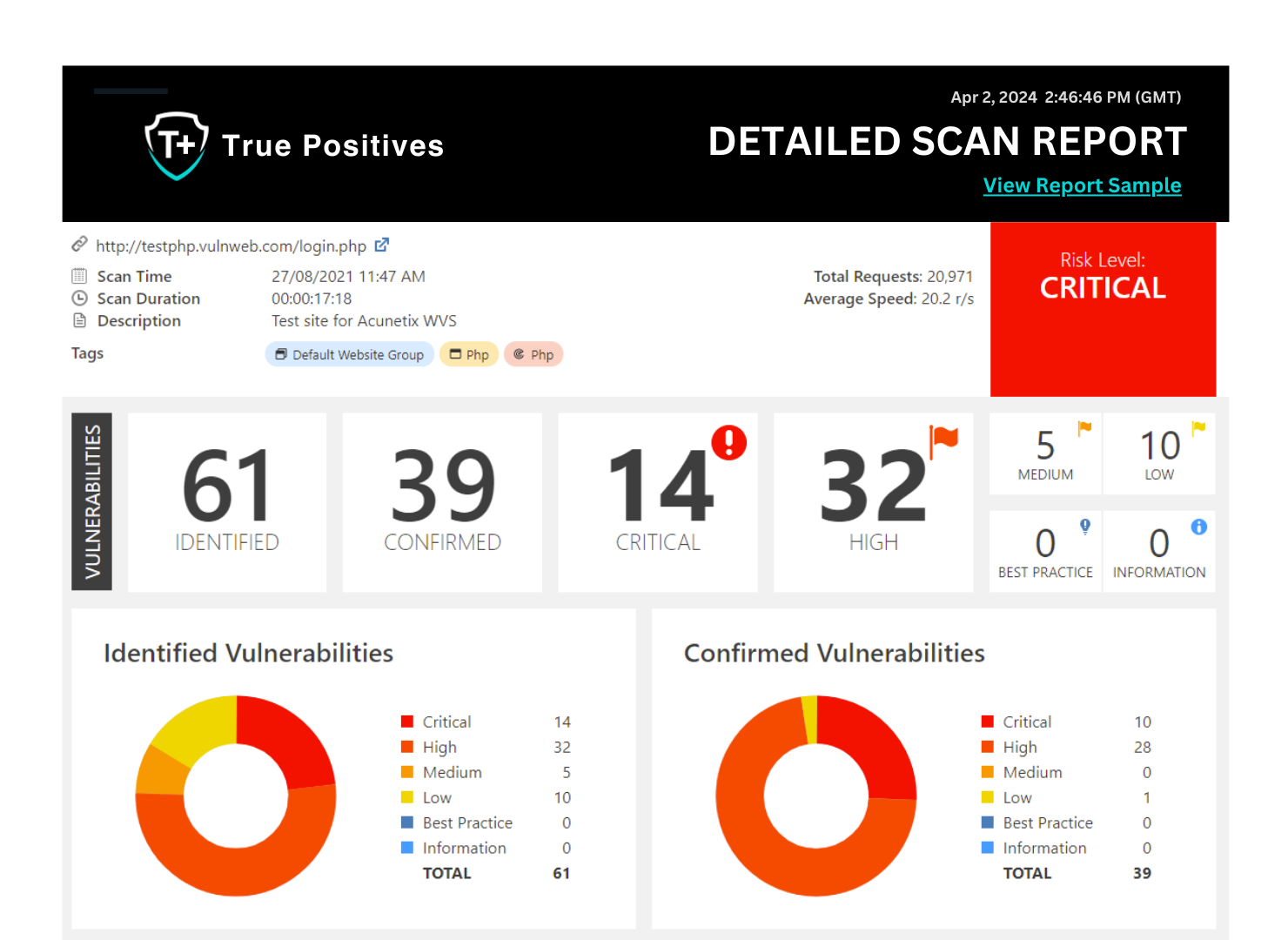
Task: Click the orange flag icon on High card
Action: point(943,441)
